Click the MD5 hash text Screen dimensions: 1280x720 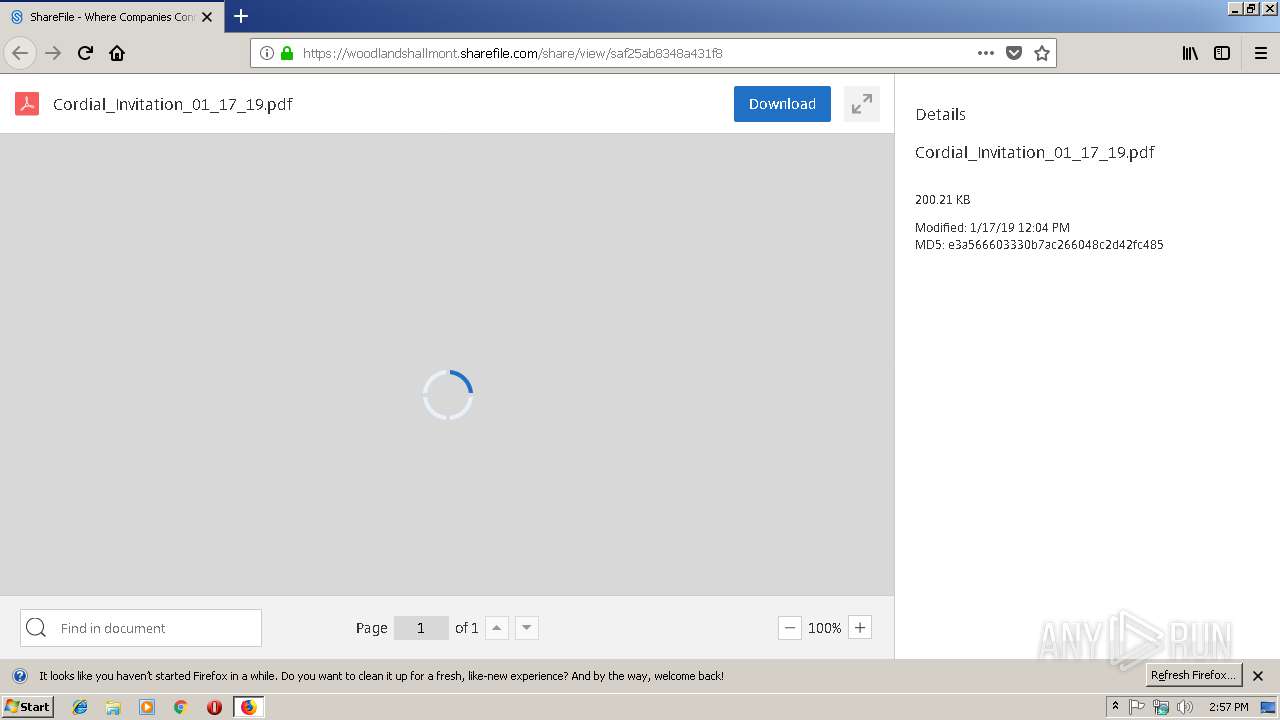tap(1039, 244)
